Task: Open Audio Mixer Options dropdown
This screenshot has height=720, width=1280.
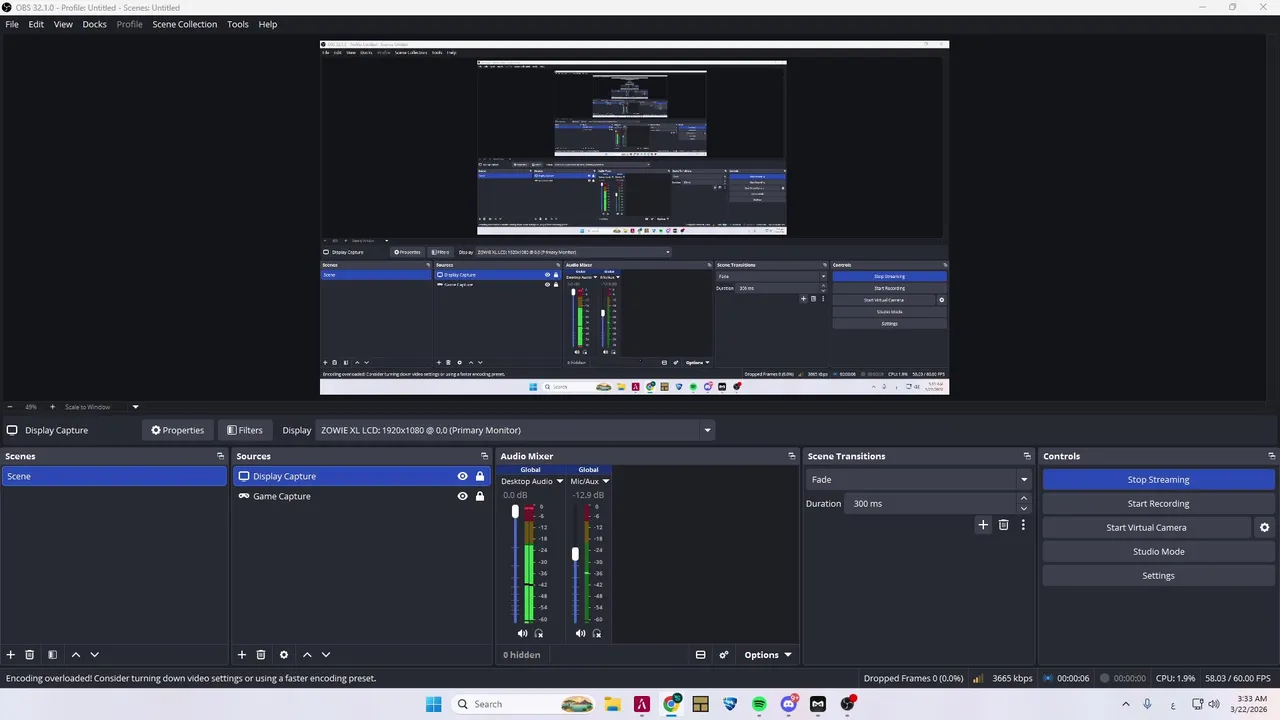Action: [x=768, y=655]
